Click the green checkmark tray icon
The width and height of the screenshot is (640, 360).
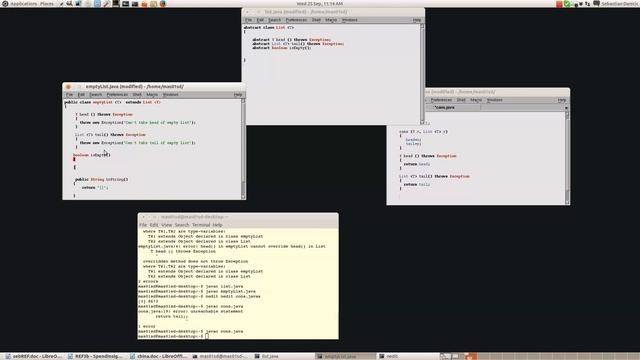point(567,4)
